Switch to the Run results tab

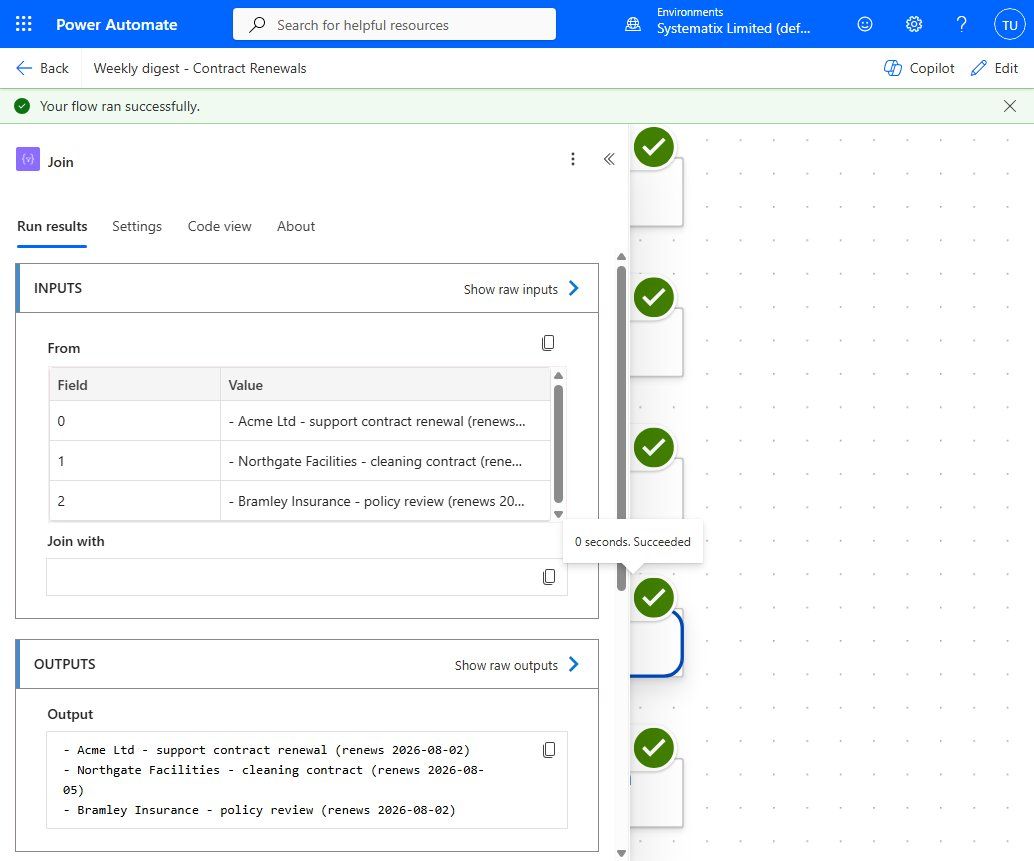tap(52, 226)
